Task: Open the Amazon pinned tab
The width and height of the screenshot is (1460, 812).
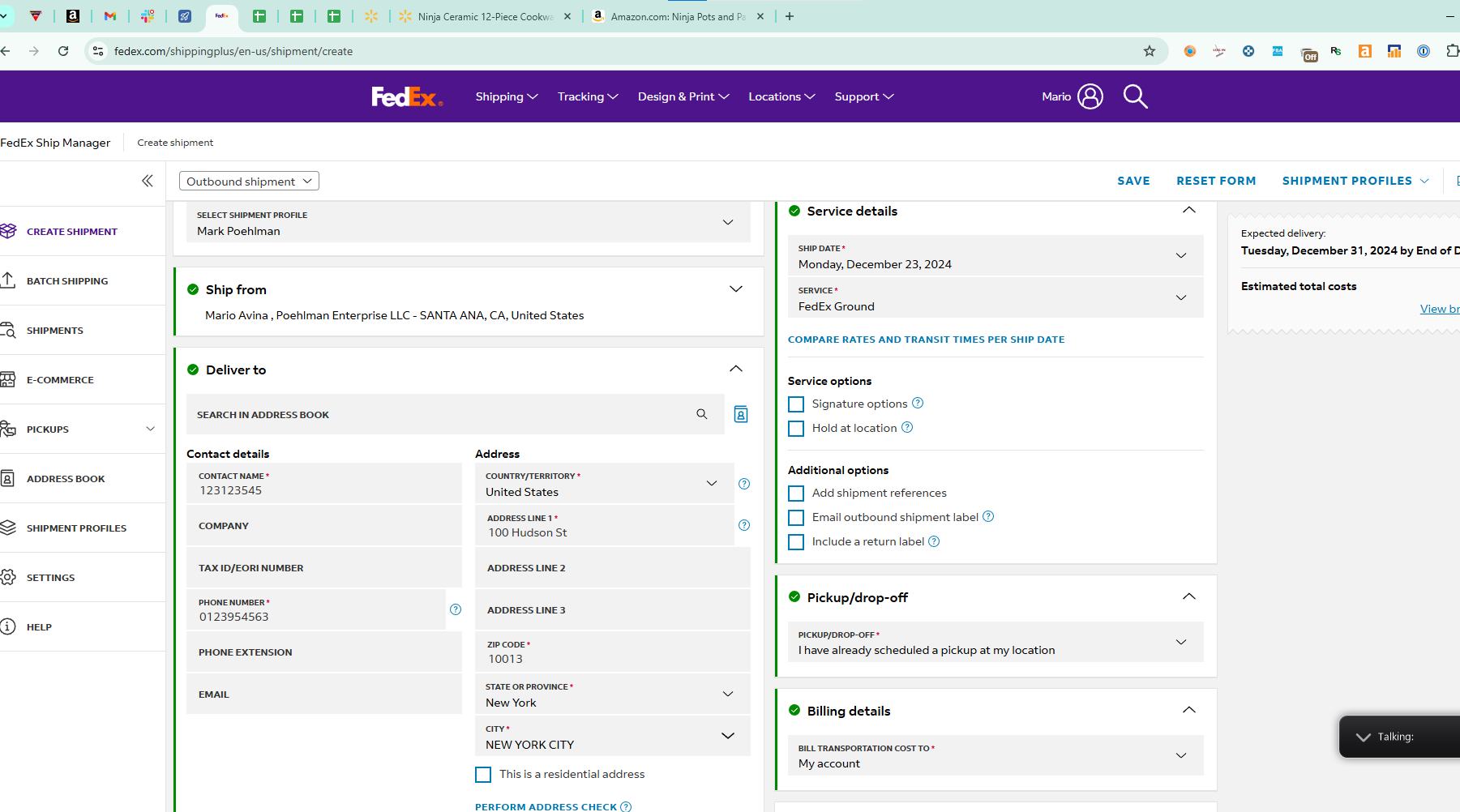Action: 73,16
